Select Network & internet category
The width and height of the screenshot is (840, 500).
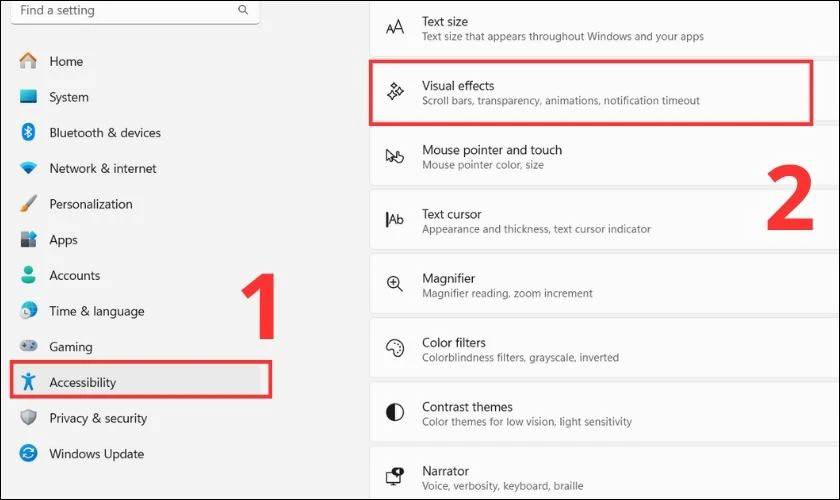135,168
